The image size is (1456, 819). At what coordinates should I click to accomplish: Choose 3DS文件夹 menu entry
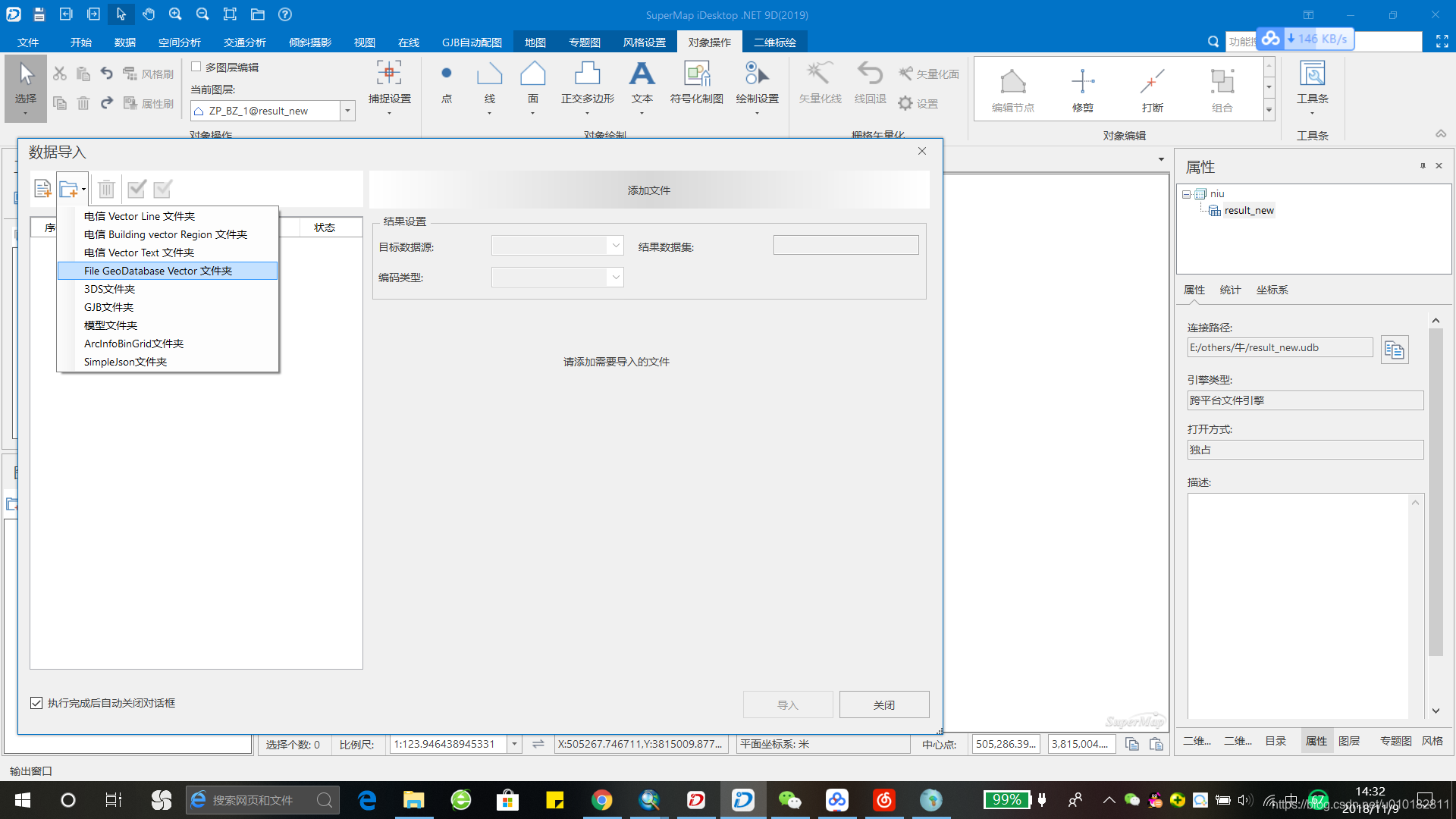[168, 289]
